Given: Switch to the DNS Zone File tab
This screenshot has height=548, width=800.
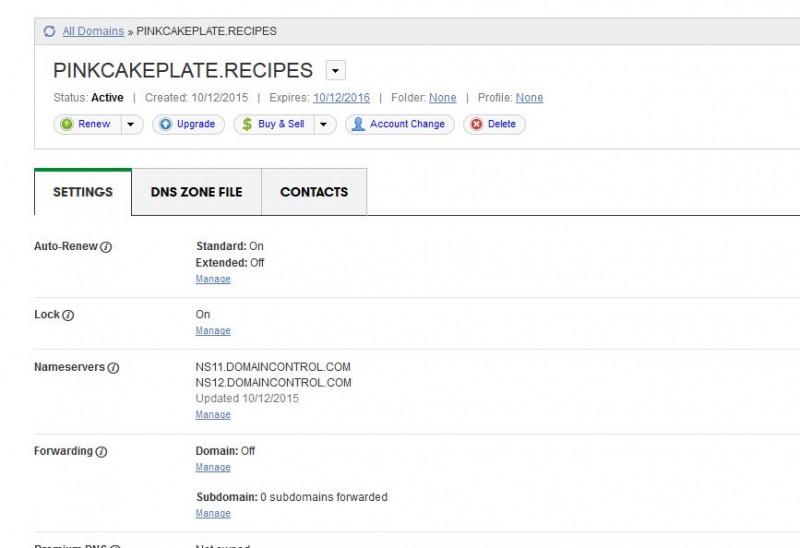Looking at the screenshot, I should click(196, 192).
